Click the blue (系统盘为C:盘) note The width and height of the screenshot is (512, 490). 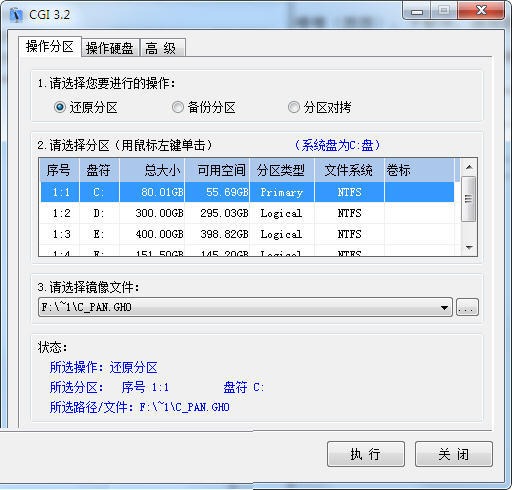337,145
